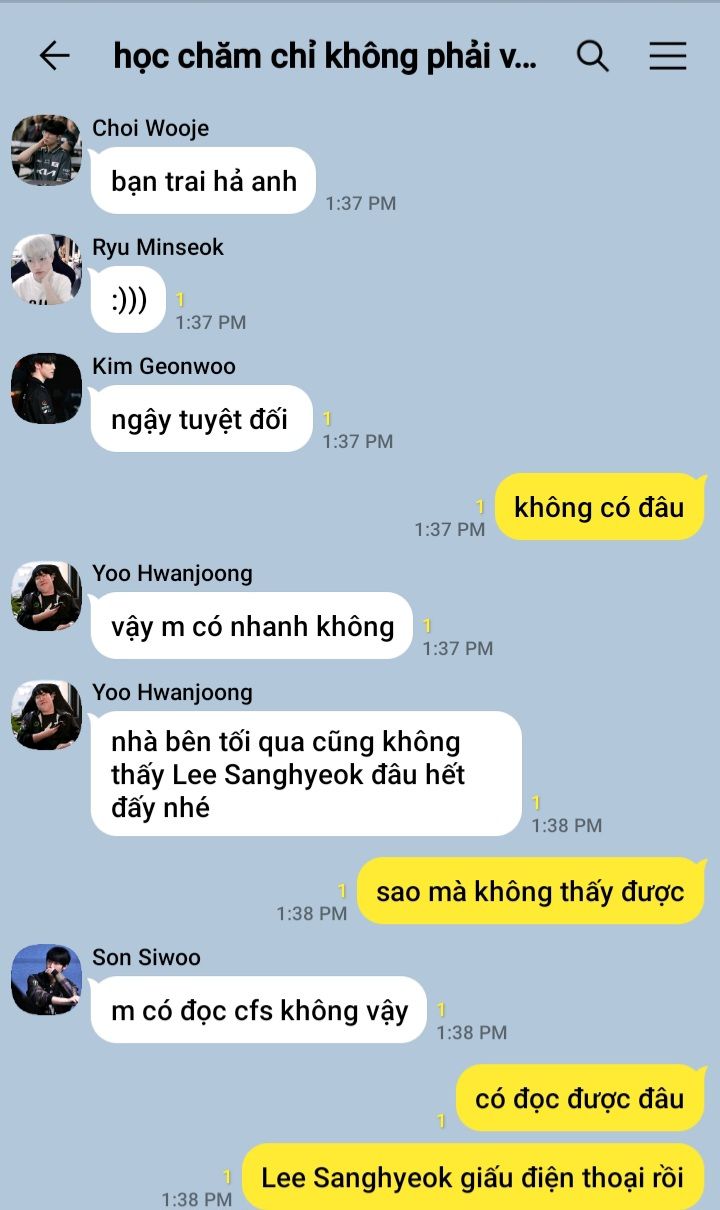Tap Yoo Hwanjoong's avatar beside 'vậy m có nhanh không'
The image size is (720, 1210).
(x=46, y=595)
